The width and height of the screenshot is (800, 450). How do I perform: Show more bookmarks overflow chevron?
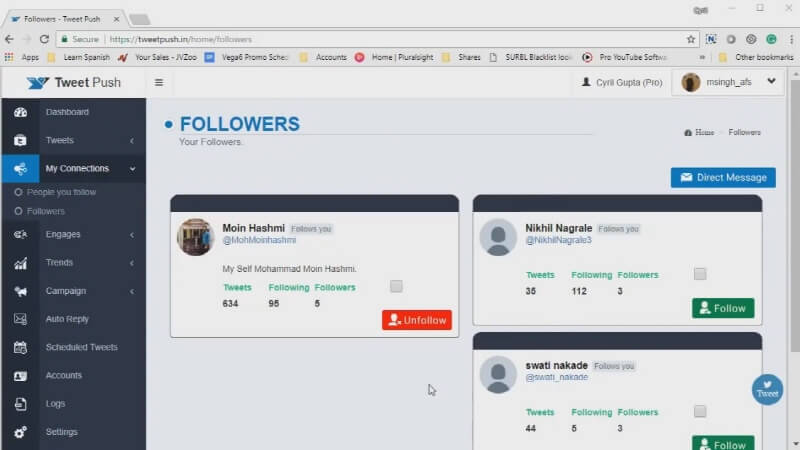click(702, 57)
